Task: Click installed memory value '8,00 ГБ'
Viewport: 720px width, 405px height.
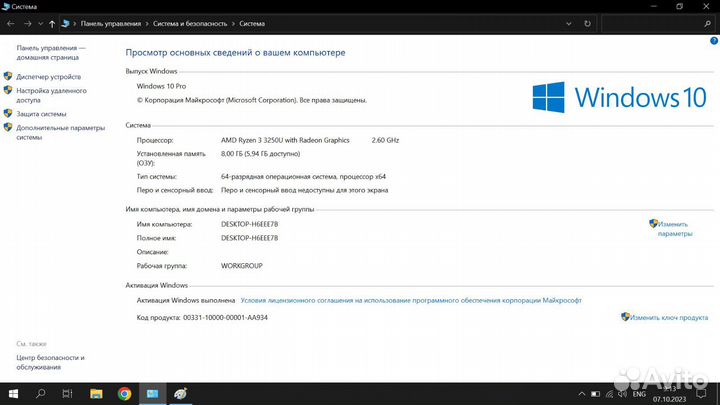Action: tap(260, 154)
